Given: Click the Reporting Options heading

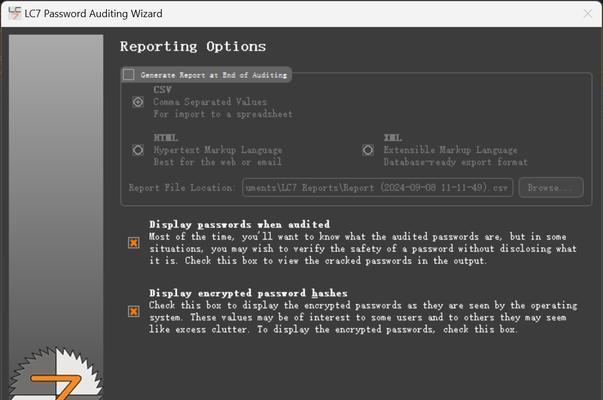Looking at the screenshot, I should (x=193, y=47).
